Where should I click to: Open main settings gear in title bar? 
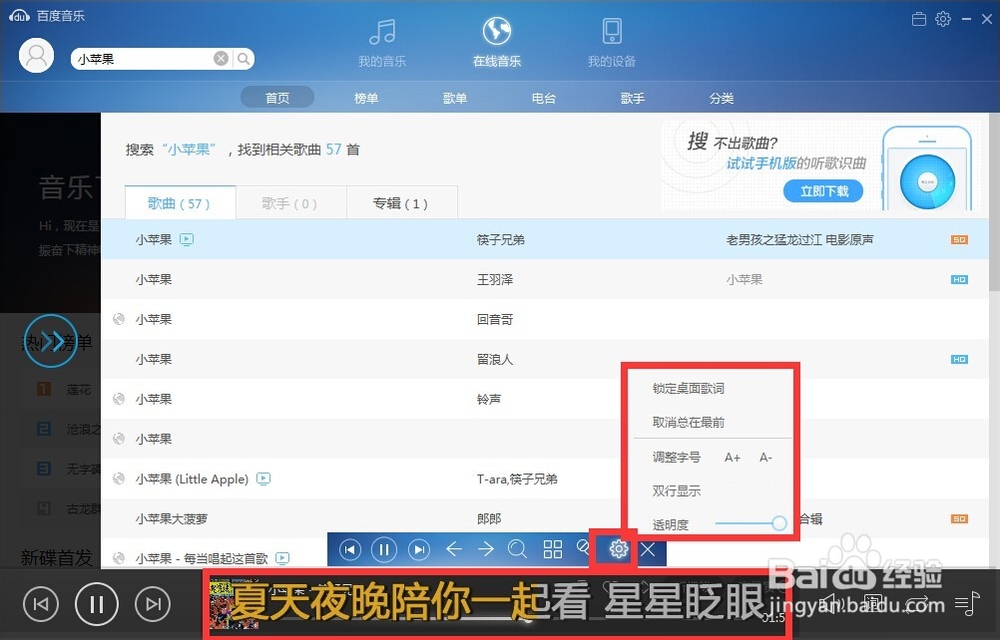click(943, 19)
